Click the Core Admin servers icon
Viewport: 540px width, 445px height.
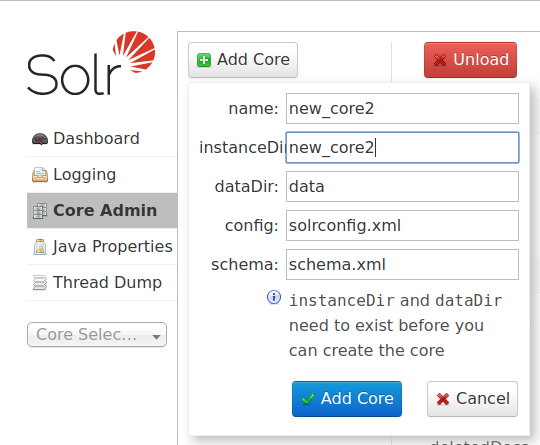pyautogui.click(x=40, y=211)
